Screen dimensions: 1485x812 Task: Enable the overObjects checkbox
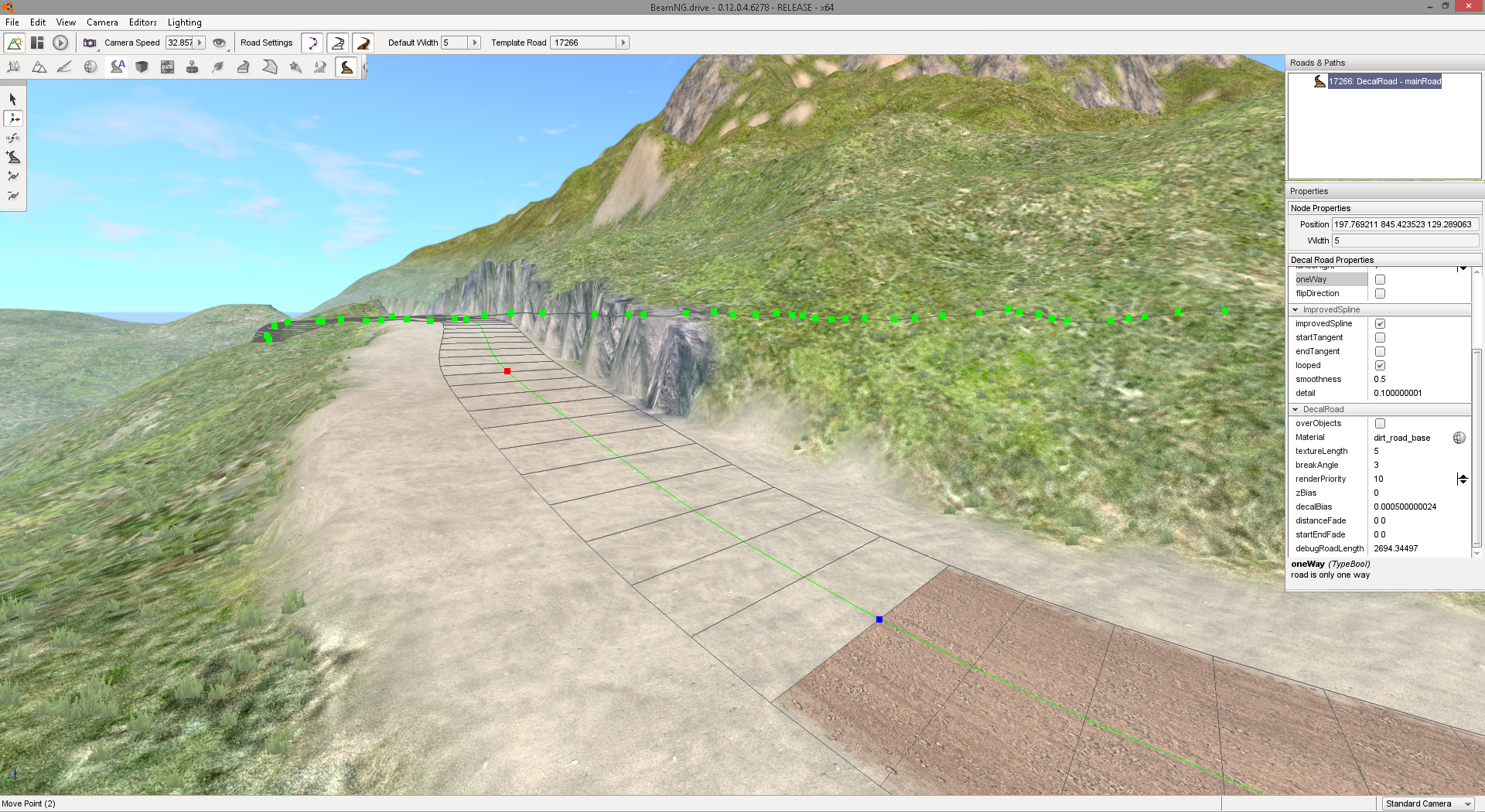(1380, 424)
